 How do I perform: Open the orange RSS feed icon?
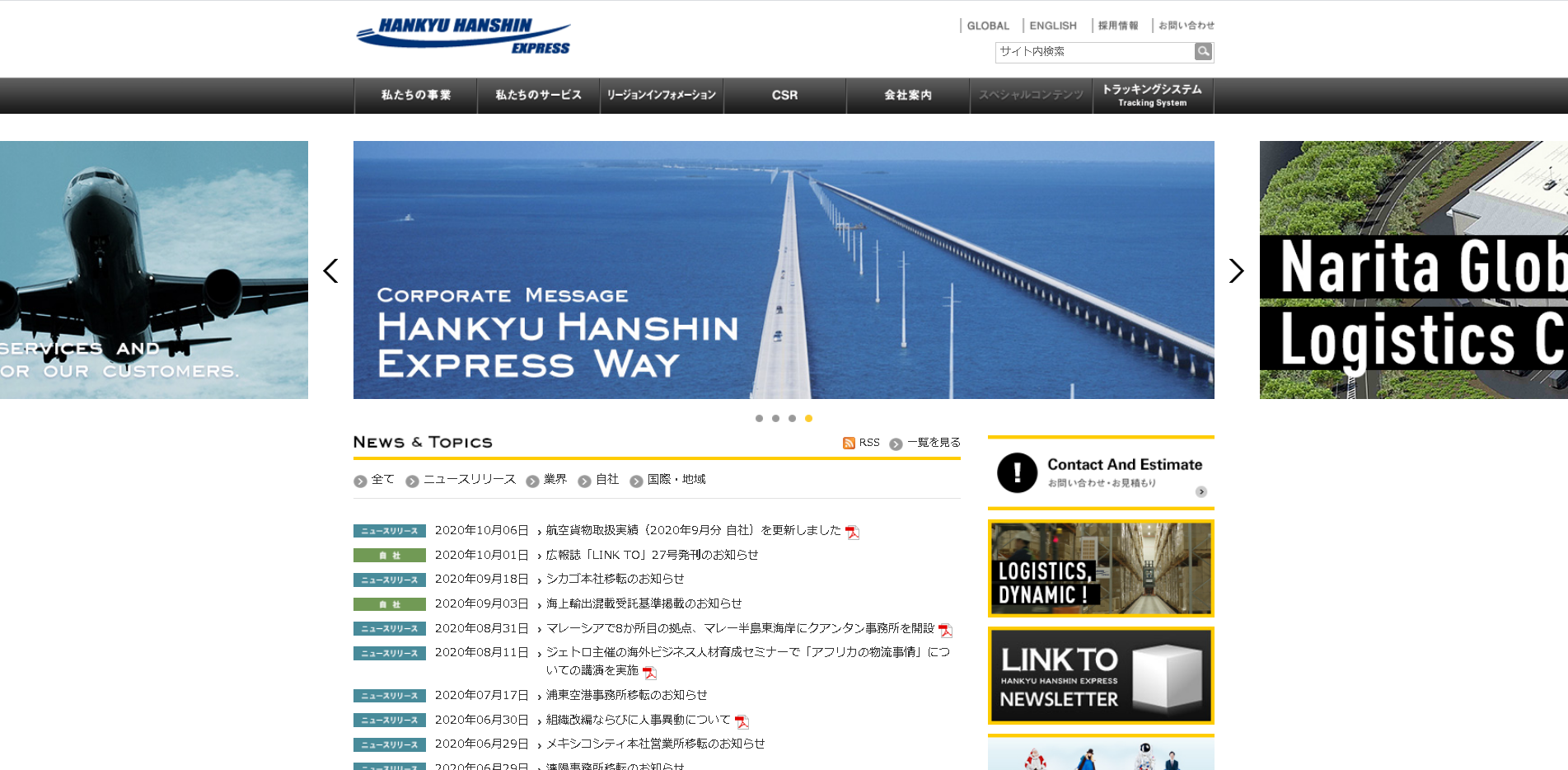849,444
